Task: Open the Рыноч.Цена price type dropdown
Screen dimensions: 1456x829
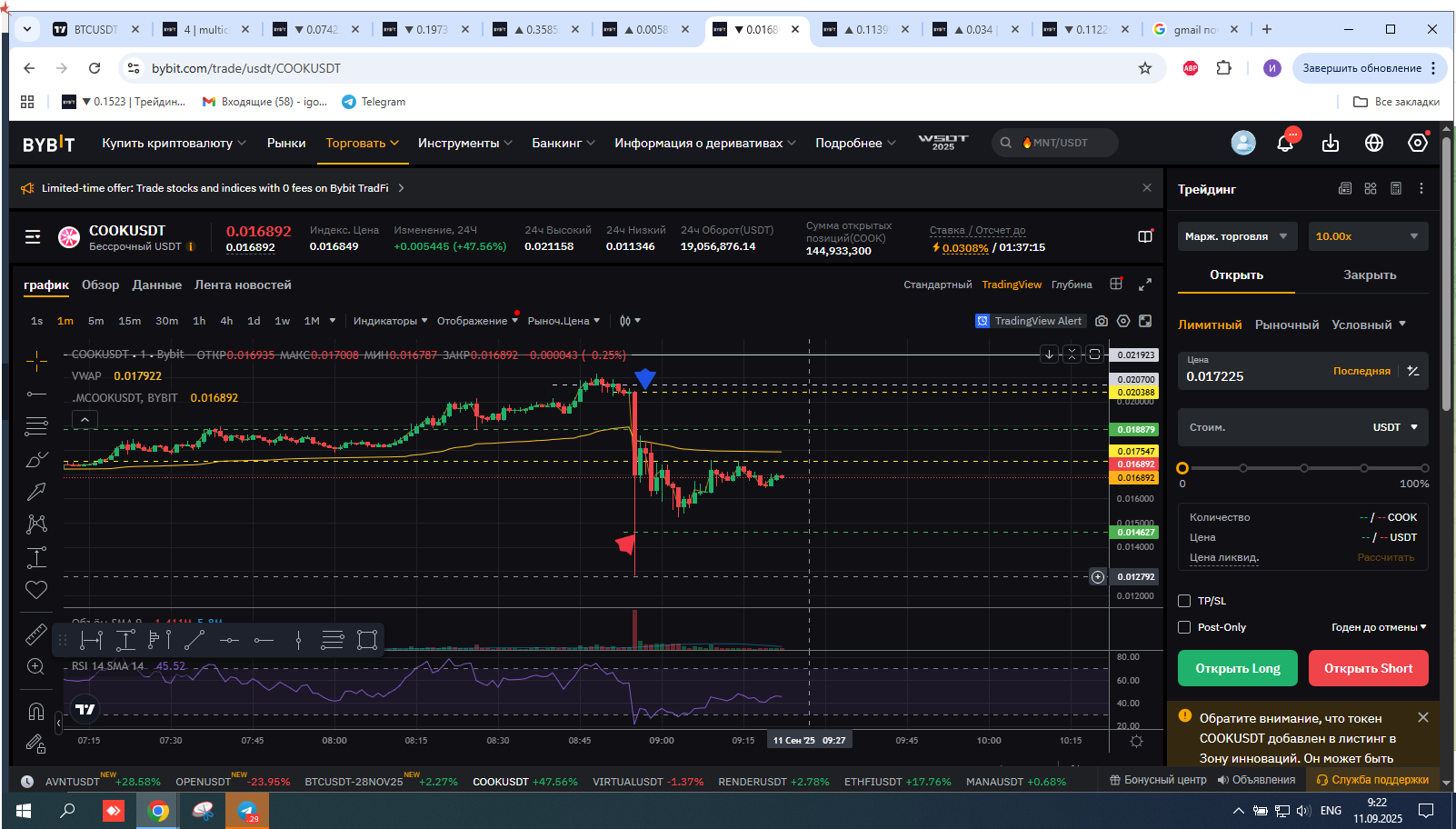Action: 563,321
